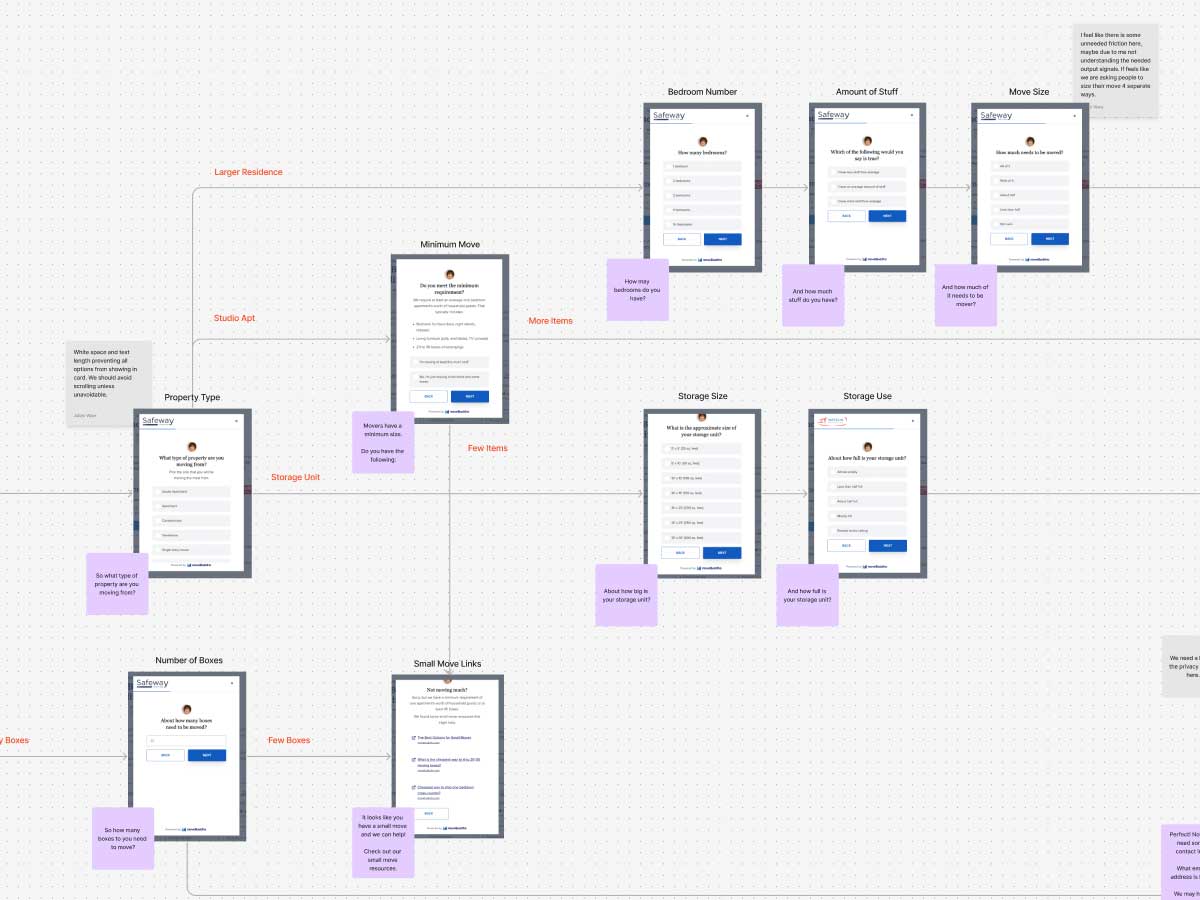Select the "Few Items" connector label
Image resolution: width=1200 pixels, height=900 pixels.
point(488,448)
